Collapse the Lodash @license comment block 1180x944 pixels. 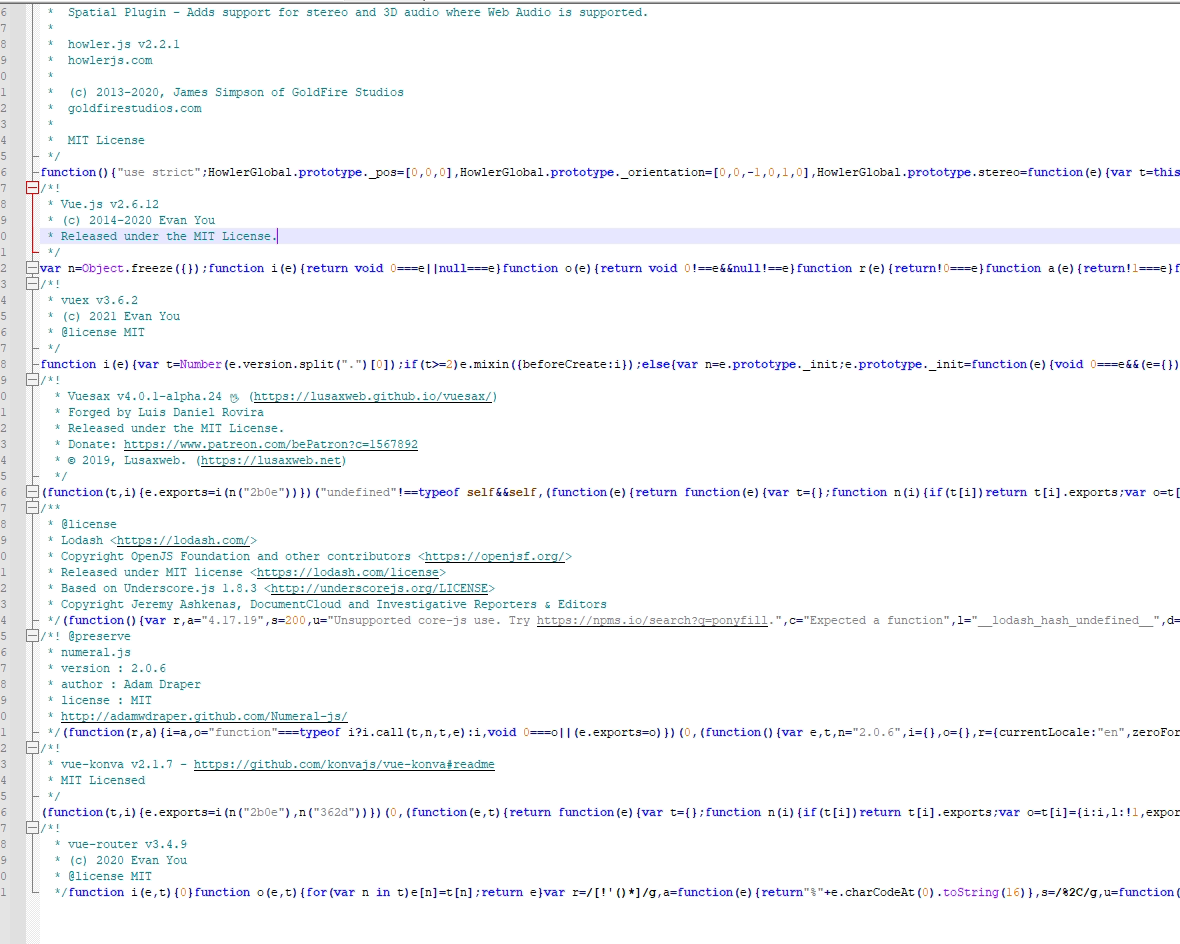(32, 508)
